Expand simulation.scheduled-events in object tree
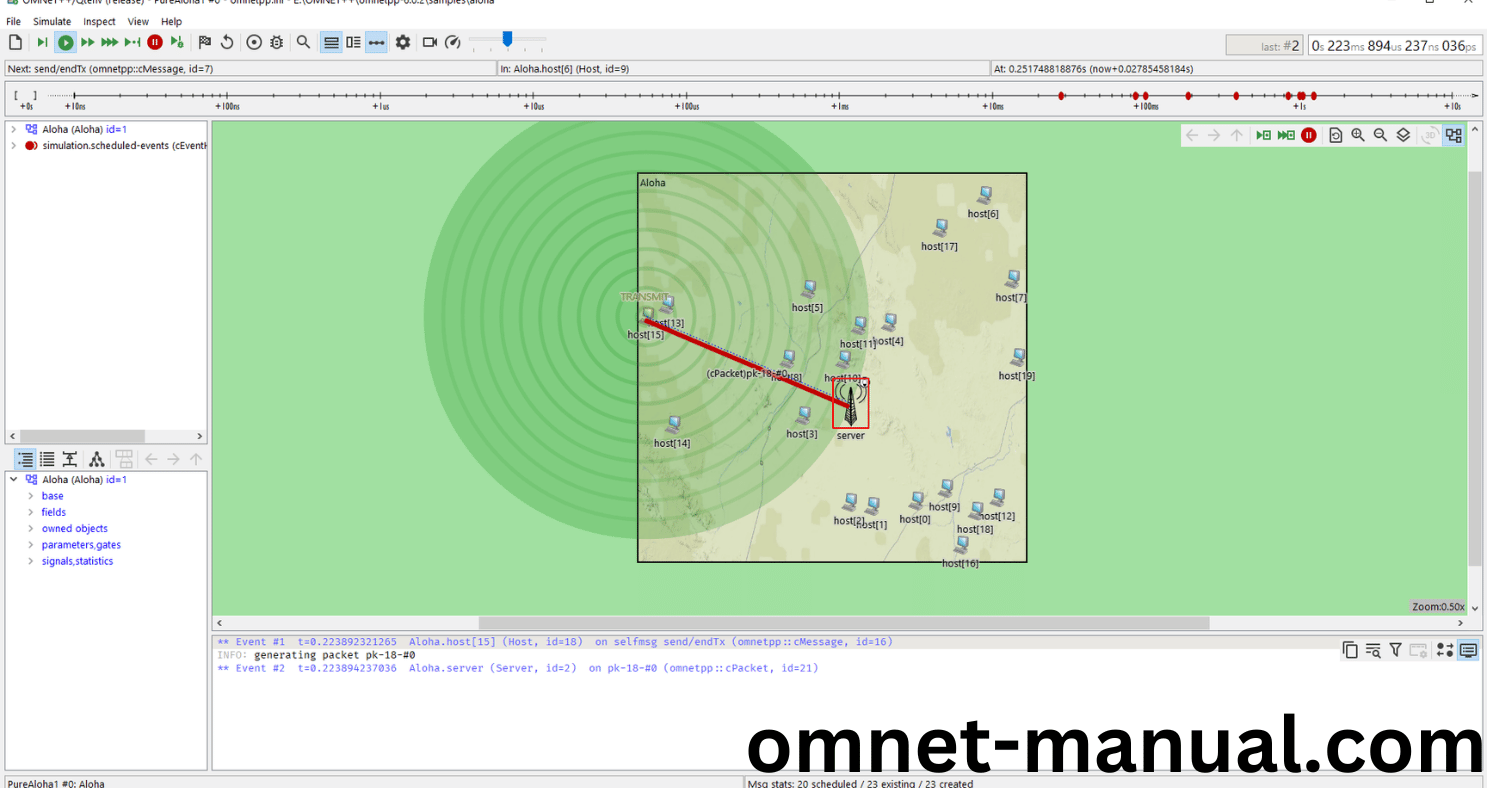Screen dimensions: 1487x788 13,146
